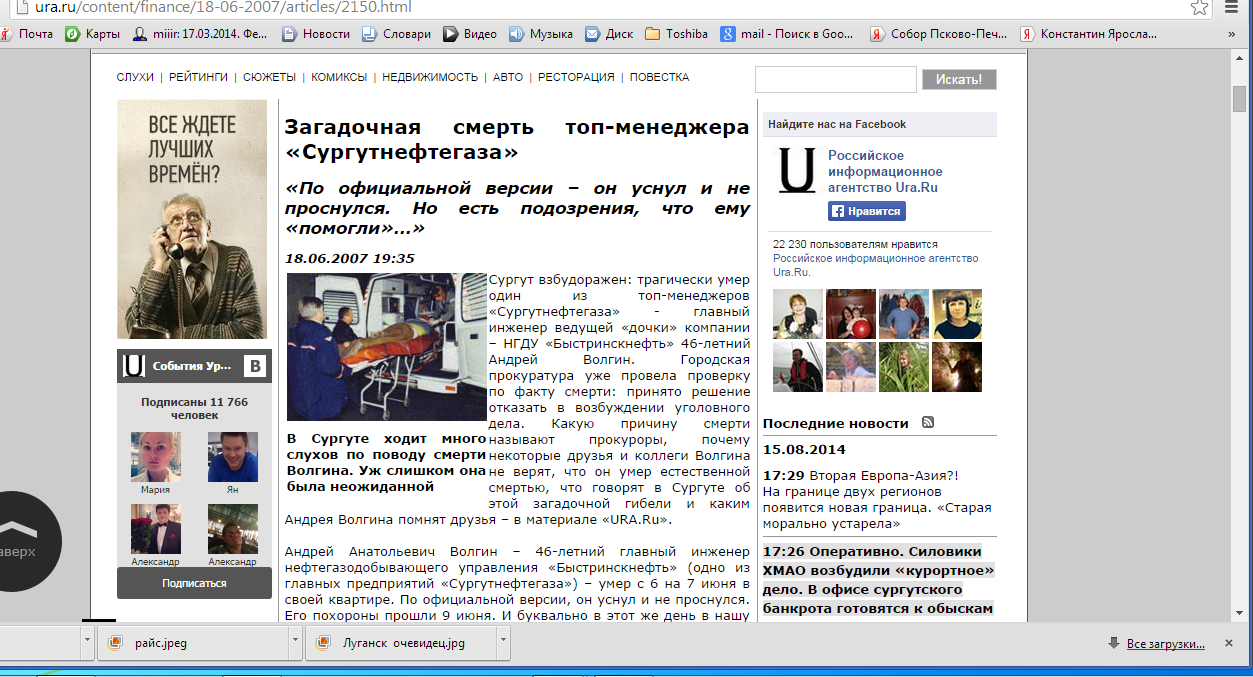Open the RSS feed icon beside Последние новости
Viewport: 1253px width, 677px height.
tap(928, 422)
